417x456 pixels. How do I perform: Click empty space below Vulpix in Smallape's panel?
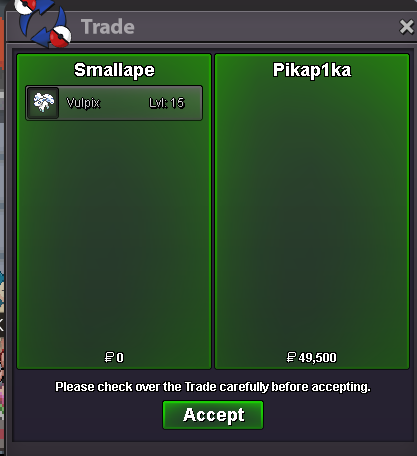(x=114, y=233)
